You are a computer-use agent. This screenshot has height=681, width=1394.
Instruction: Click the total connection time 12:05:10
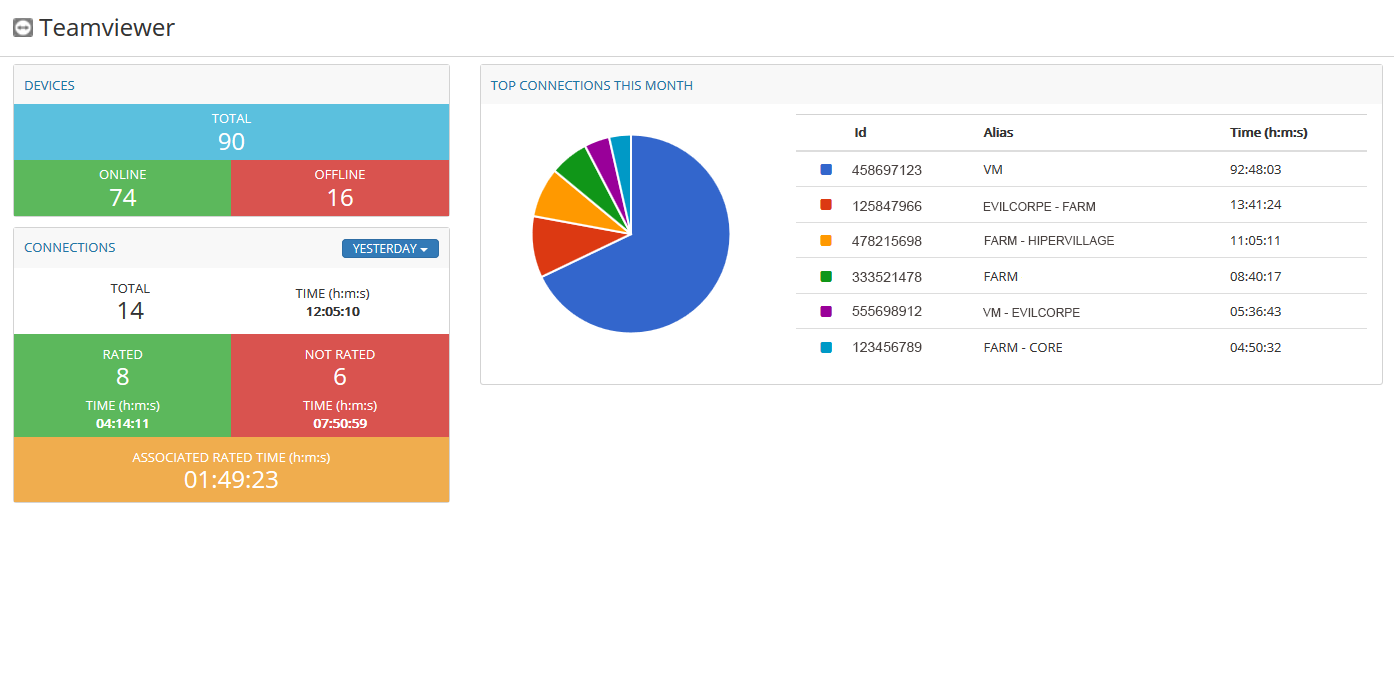pos(332,312)
